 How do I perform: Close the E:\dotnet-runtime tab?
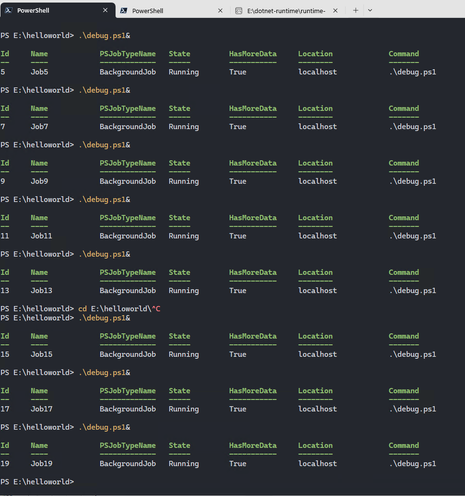pos(335,11)
